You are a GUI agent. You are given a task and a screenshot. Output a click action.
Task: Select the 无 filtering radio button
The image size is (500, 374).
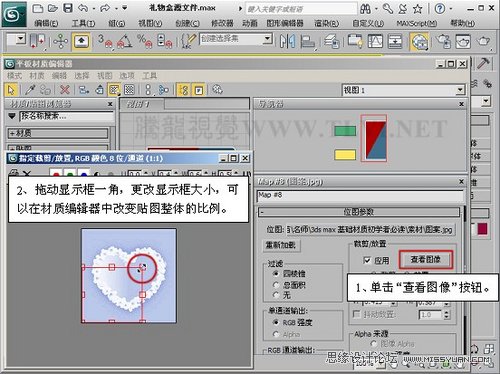tap(276, 295)
